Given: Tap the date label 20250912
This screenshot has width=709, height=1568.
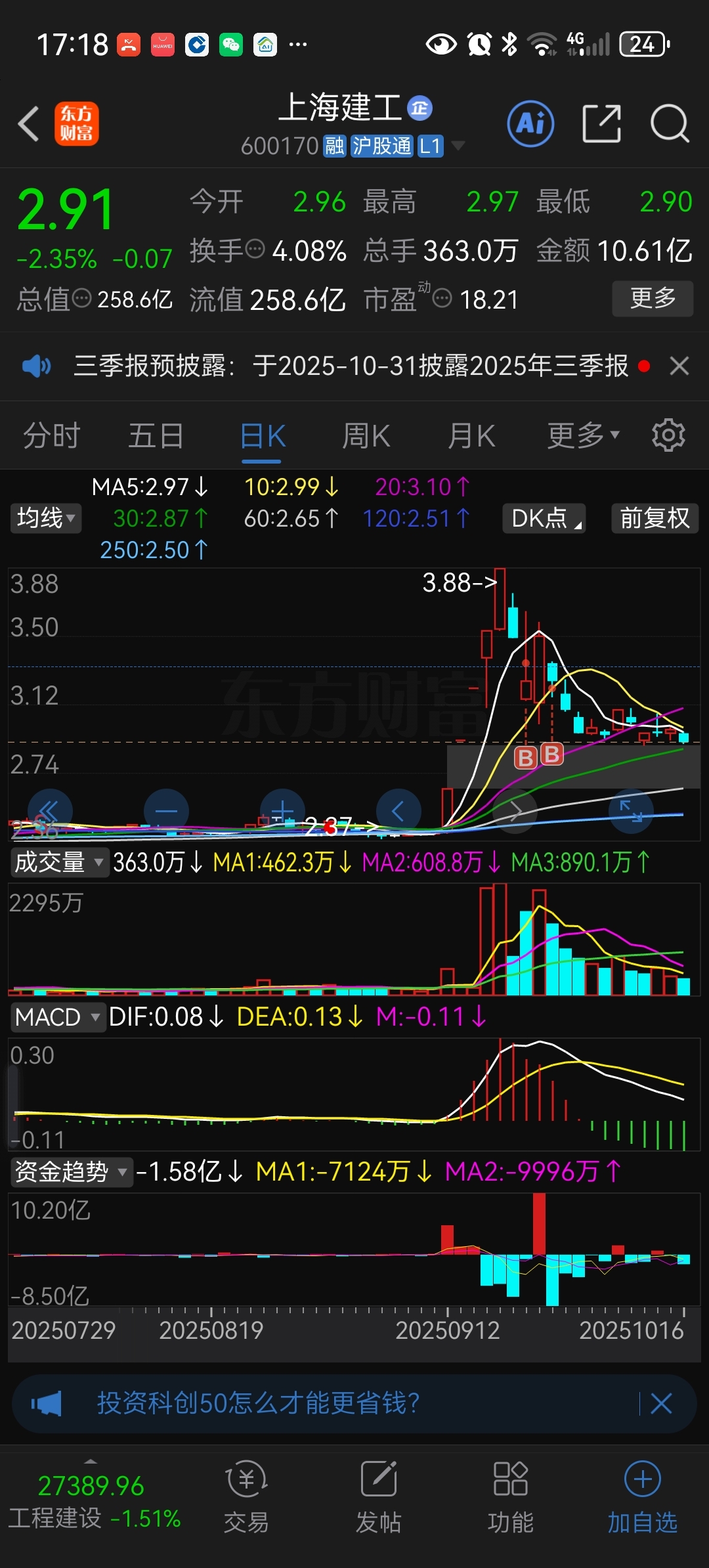Looking at the screenshot, I should pos(448,1330).
